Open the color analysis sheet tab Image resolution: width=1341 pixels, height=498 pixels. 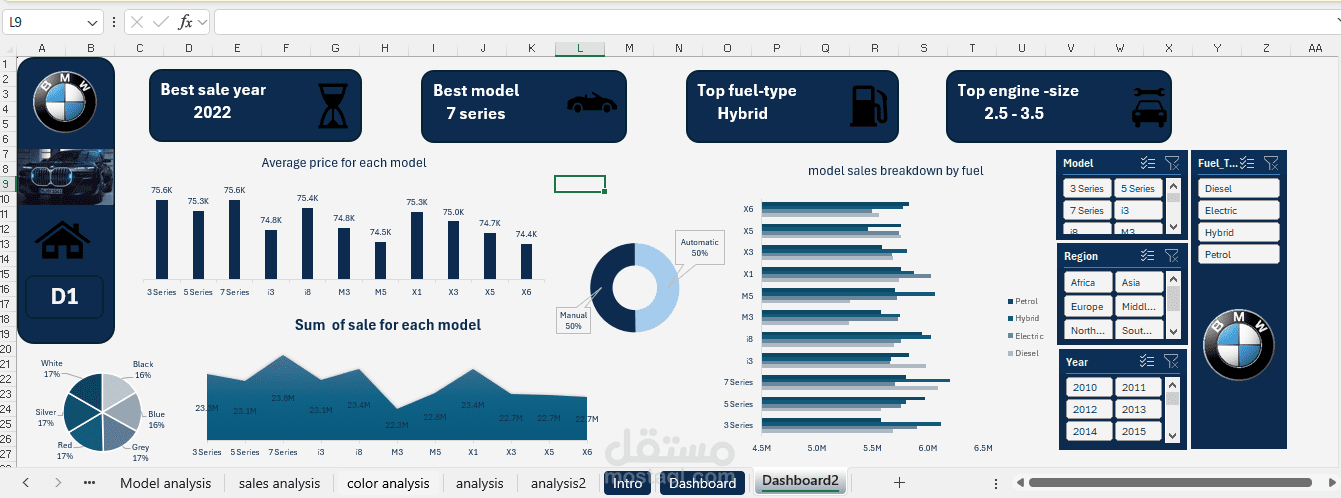tap(388, 483)
